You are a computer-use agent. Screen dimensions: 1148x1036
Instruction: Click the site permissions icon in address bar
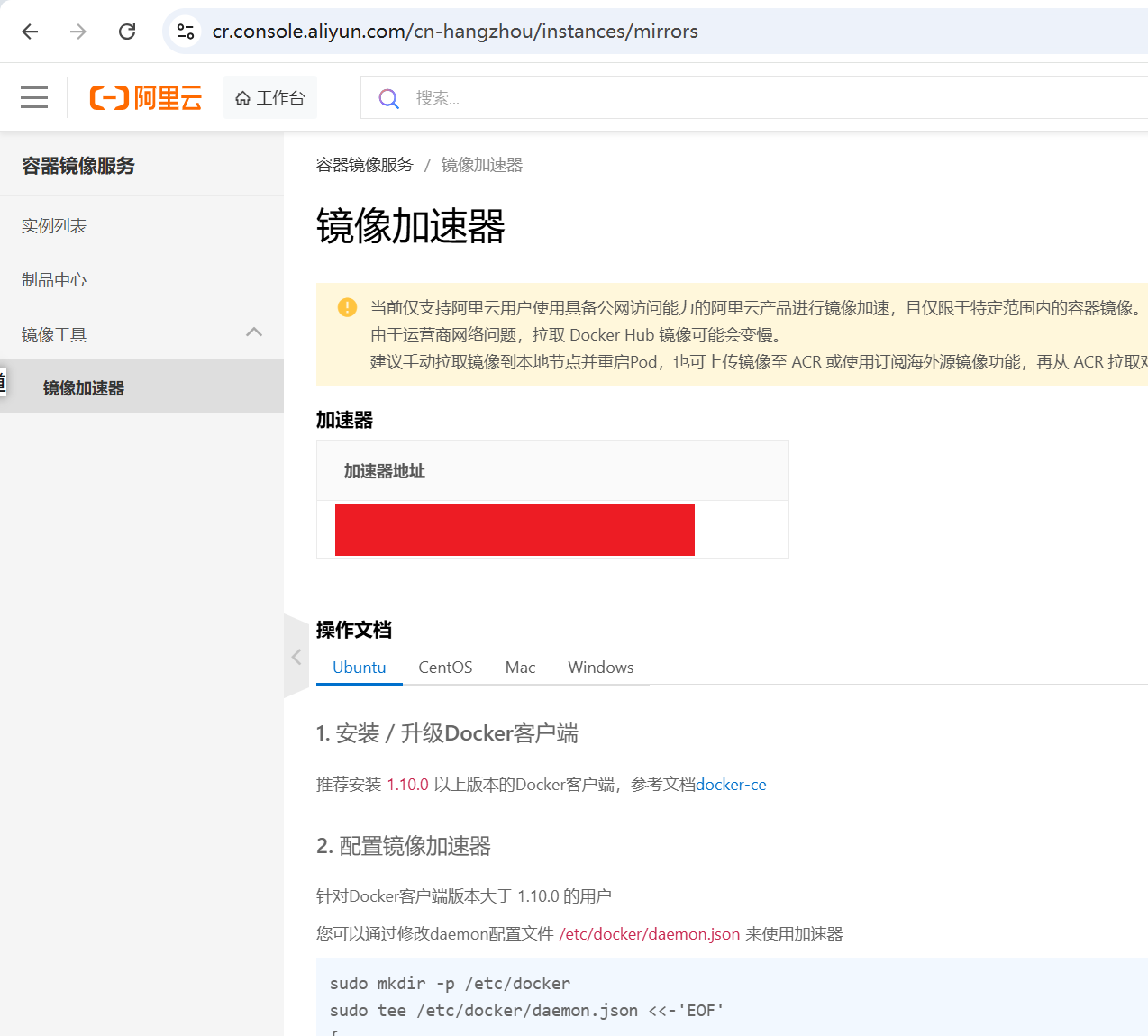point(186,31)
